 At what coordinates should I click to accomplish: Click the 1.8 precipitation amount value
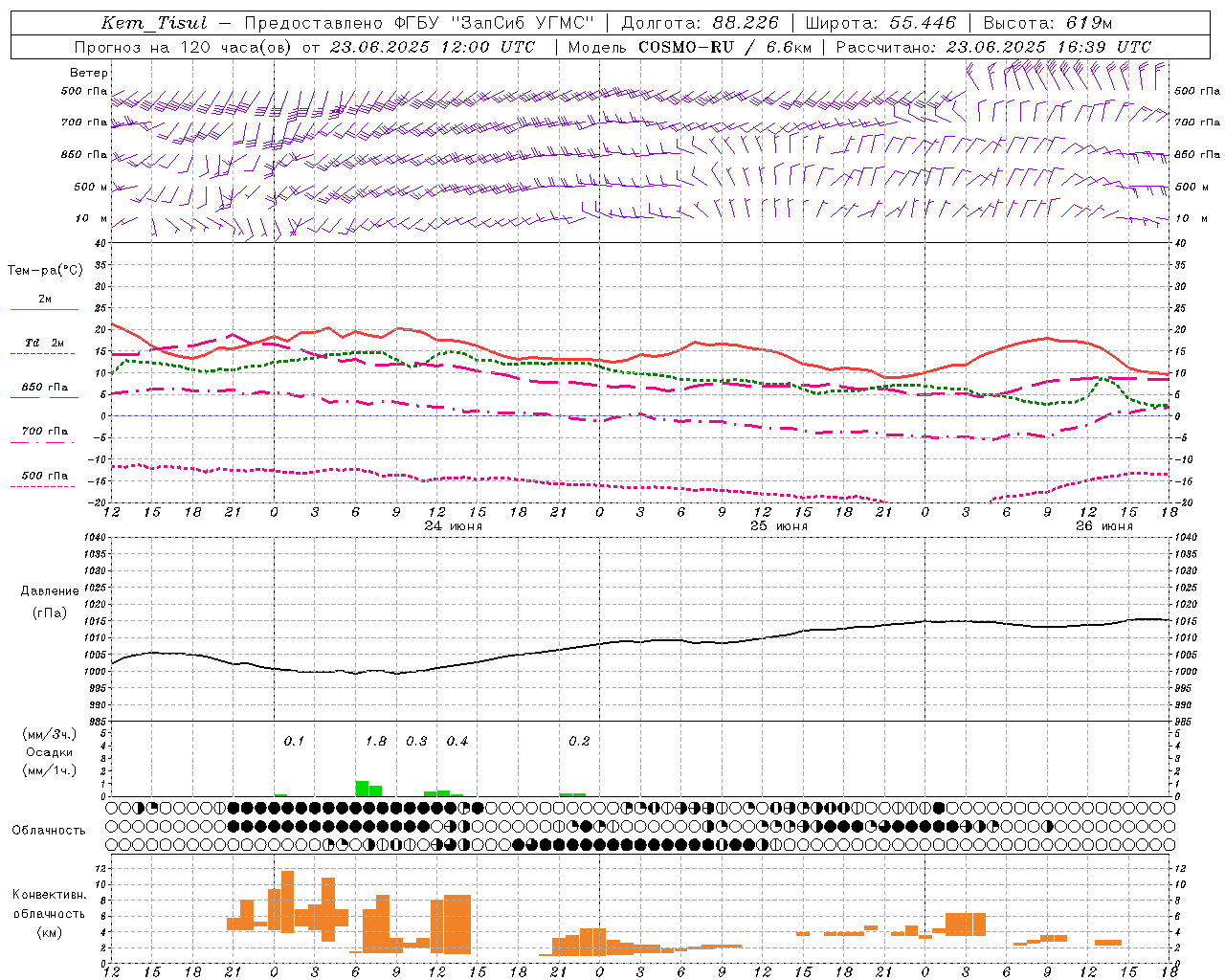click(x=376, y=742)
